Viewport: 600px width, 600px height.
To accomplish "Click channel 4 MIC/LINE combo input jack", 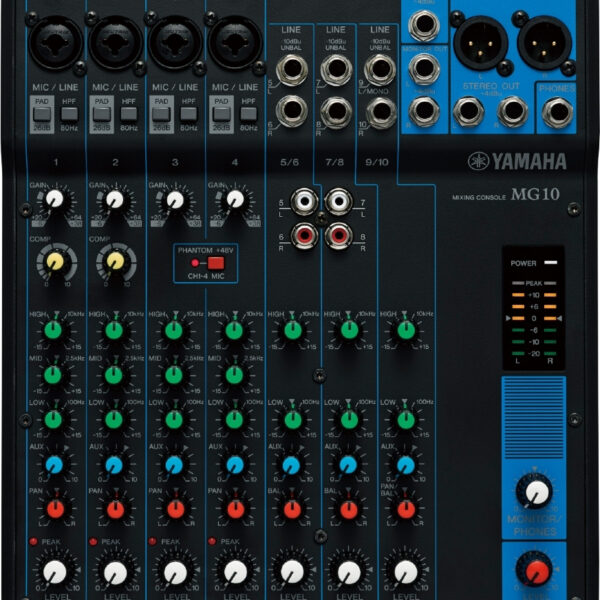I will click(x=233, y=42).
